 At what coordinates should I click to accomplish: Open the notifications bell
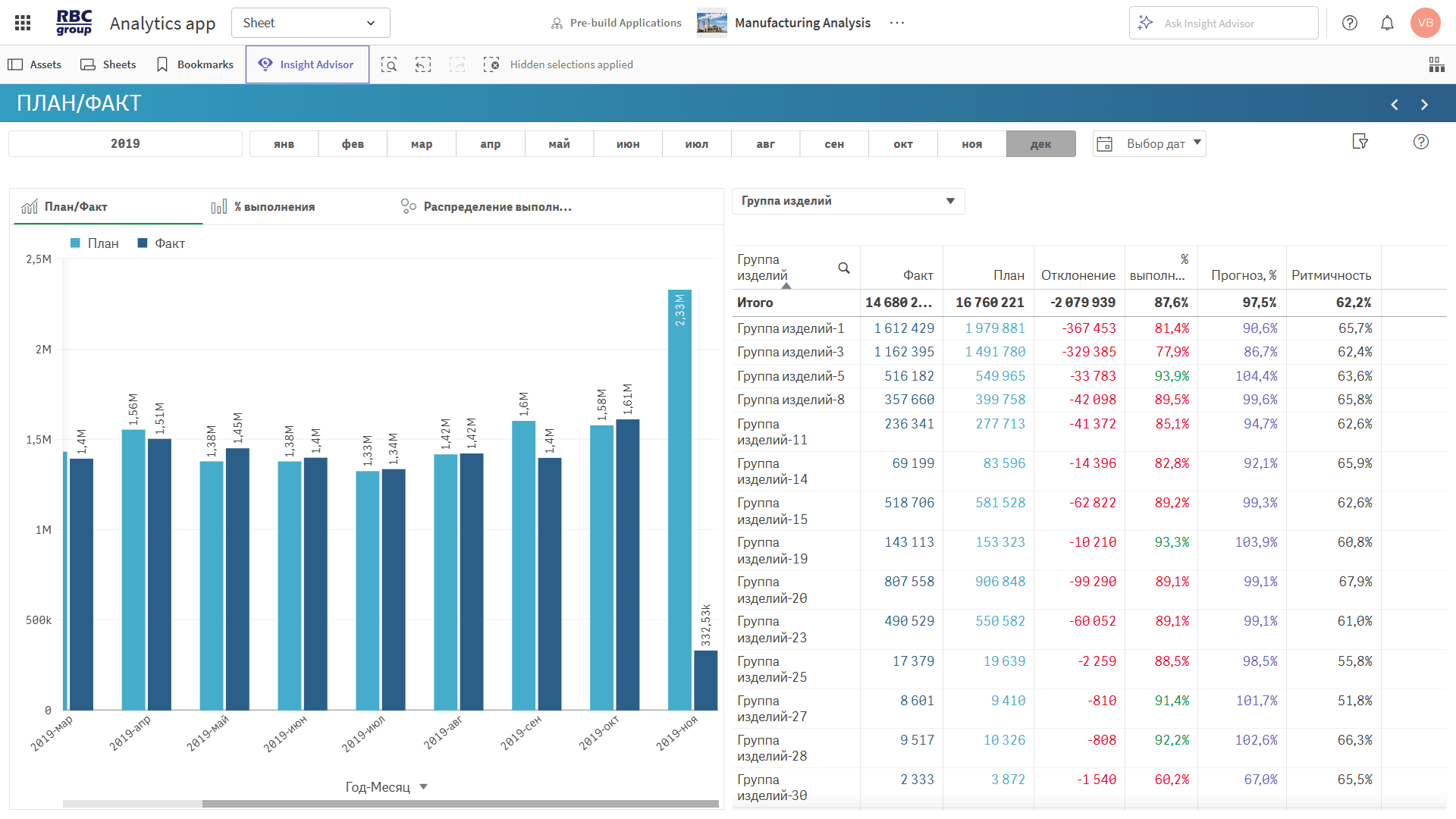tap(1387, 23)
